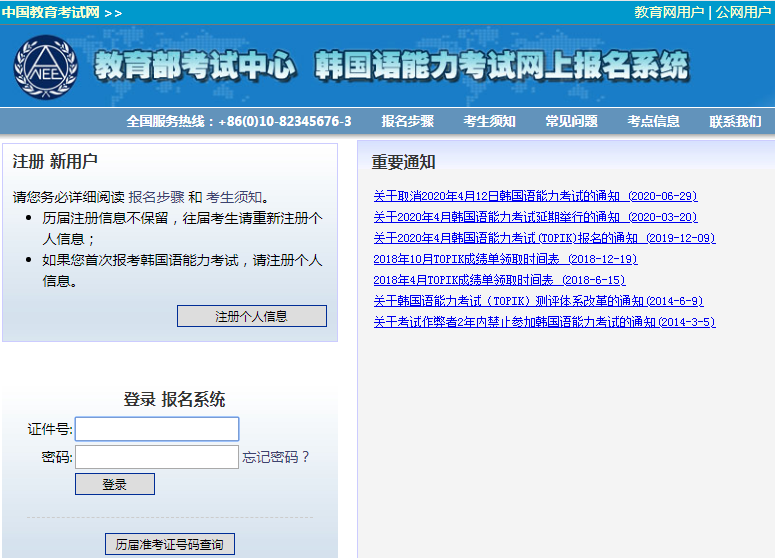Image resolution: width=775 pixels, height=558 pixels.
Task: Open 2018年10月TOPIK成绩单领取时间表 link
Action: (x=505, y=259)
